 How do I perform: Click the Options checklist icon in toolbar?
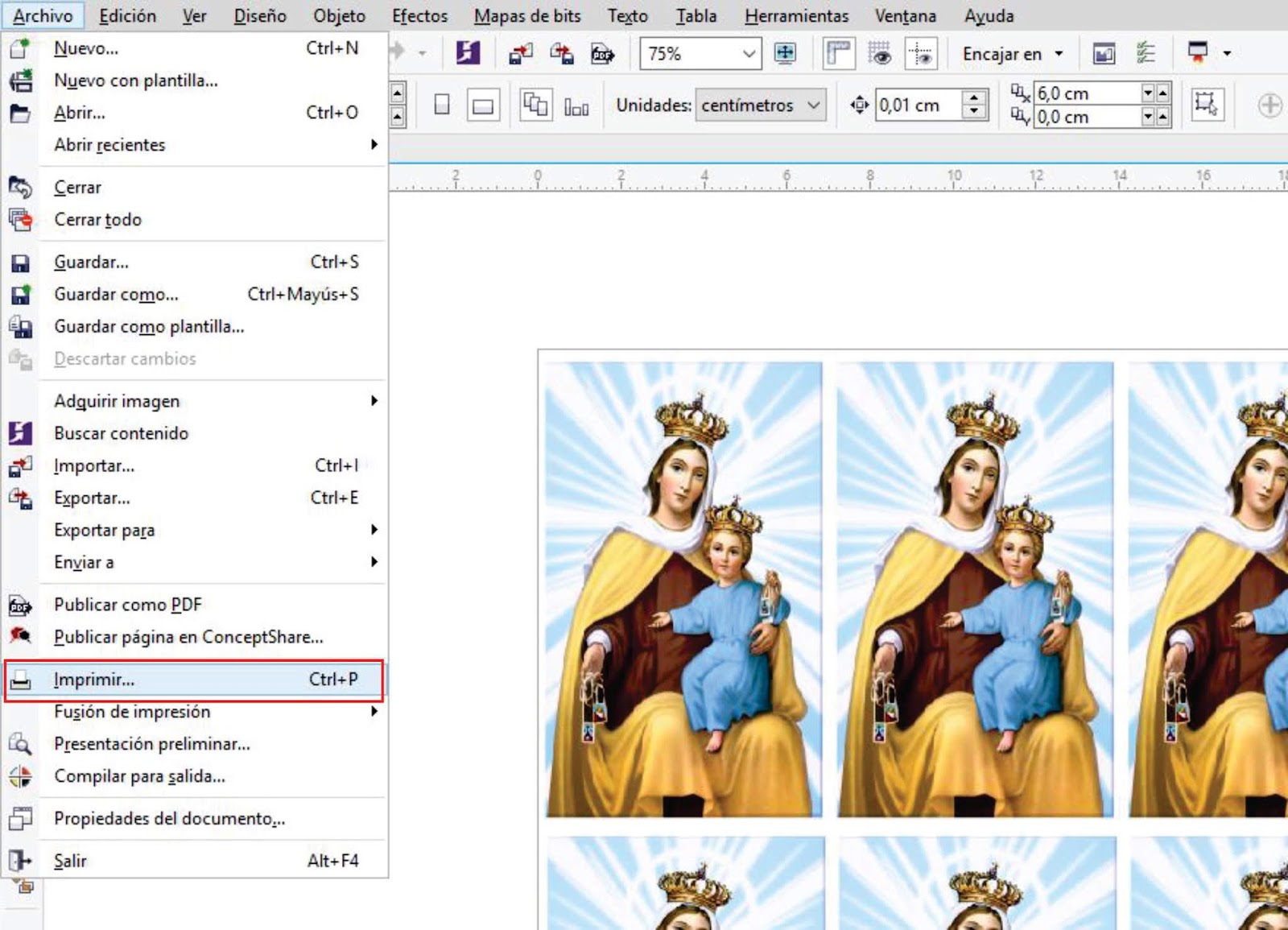pos(1146,54)
